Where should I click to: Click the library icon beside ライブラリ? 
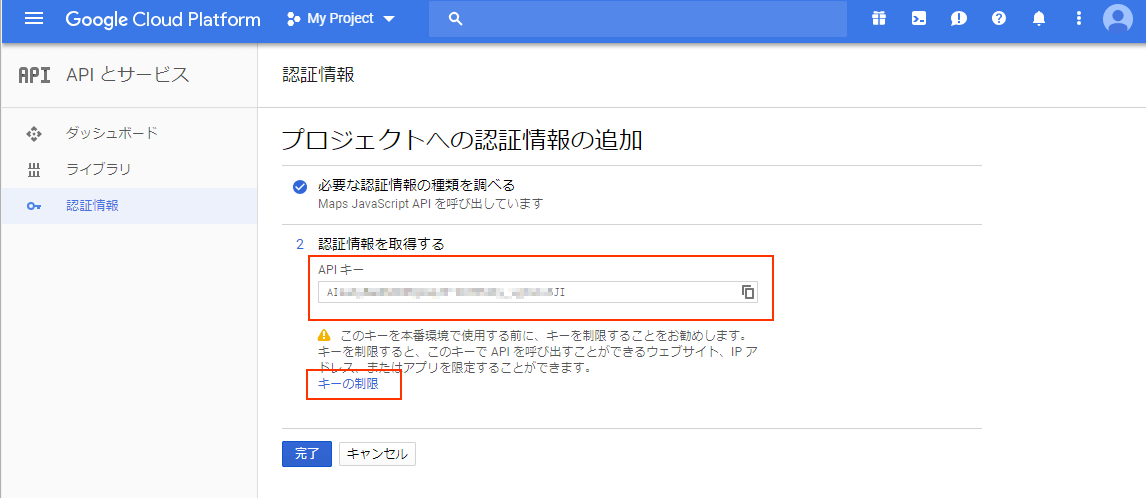coord(34,170)
